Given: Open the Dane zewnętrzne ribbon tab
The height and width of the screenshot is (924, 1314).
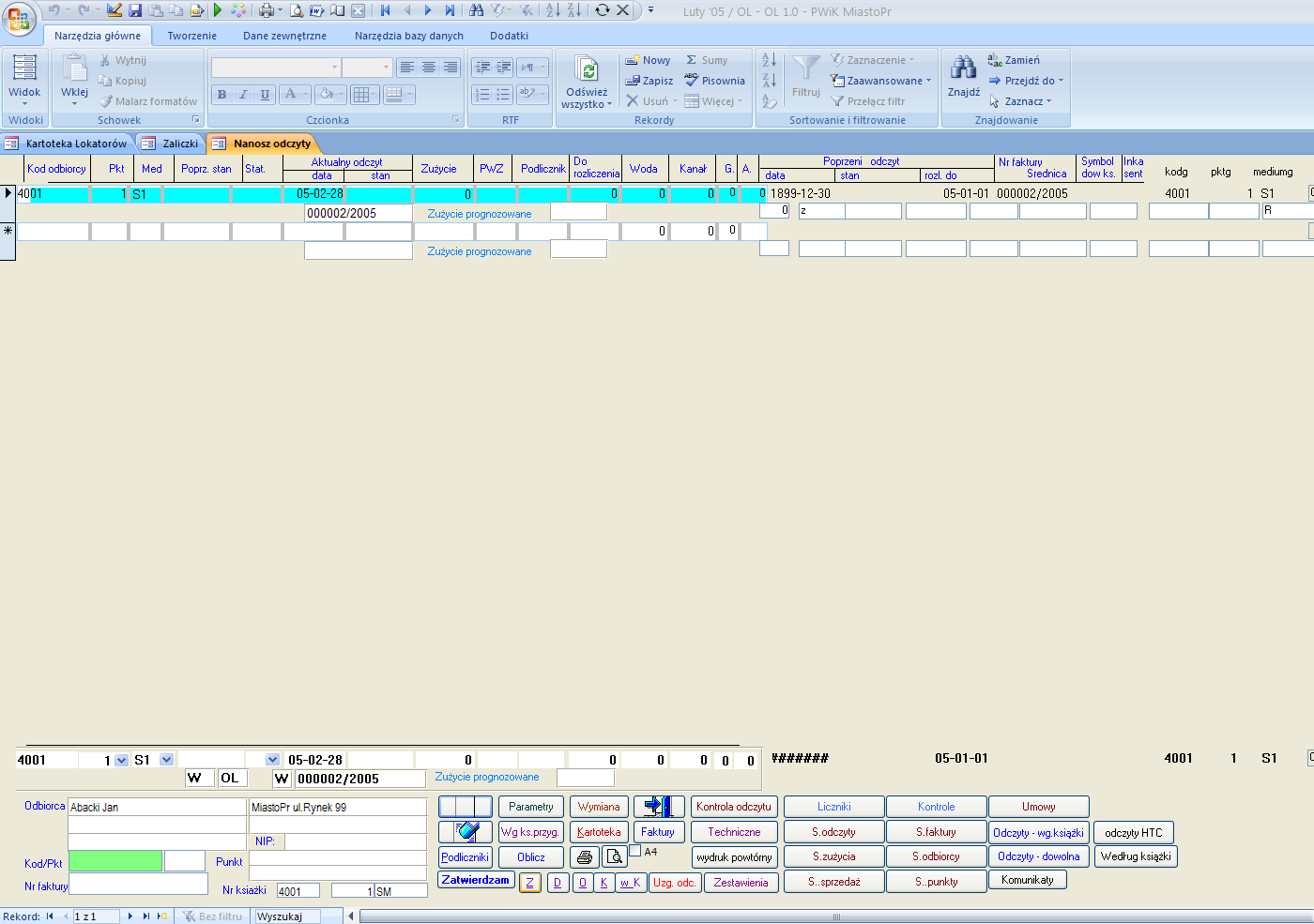Looking at the screenshot, I should coord(284,36).
